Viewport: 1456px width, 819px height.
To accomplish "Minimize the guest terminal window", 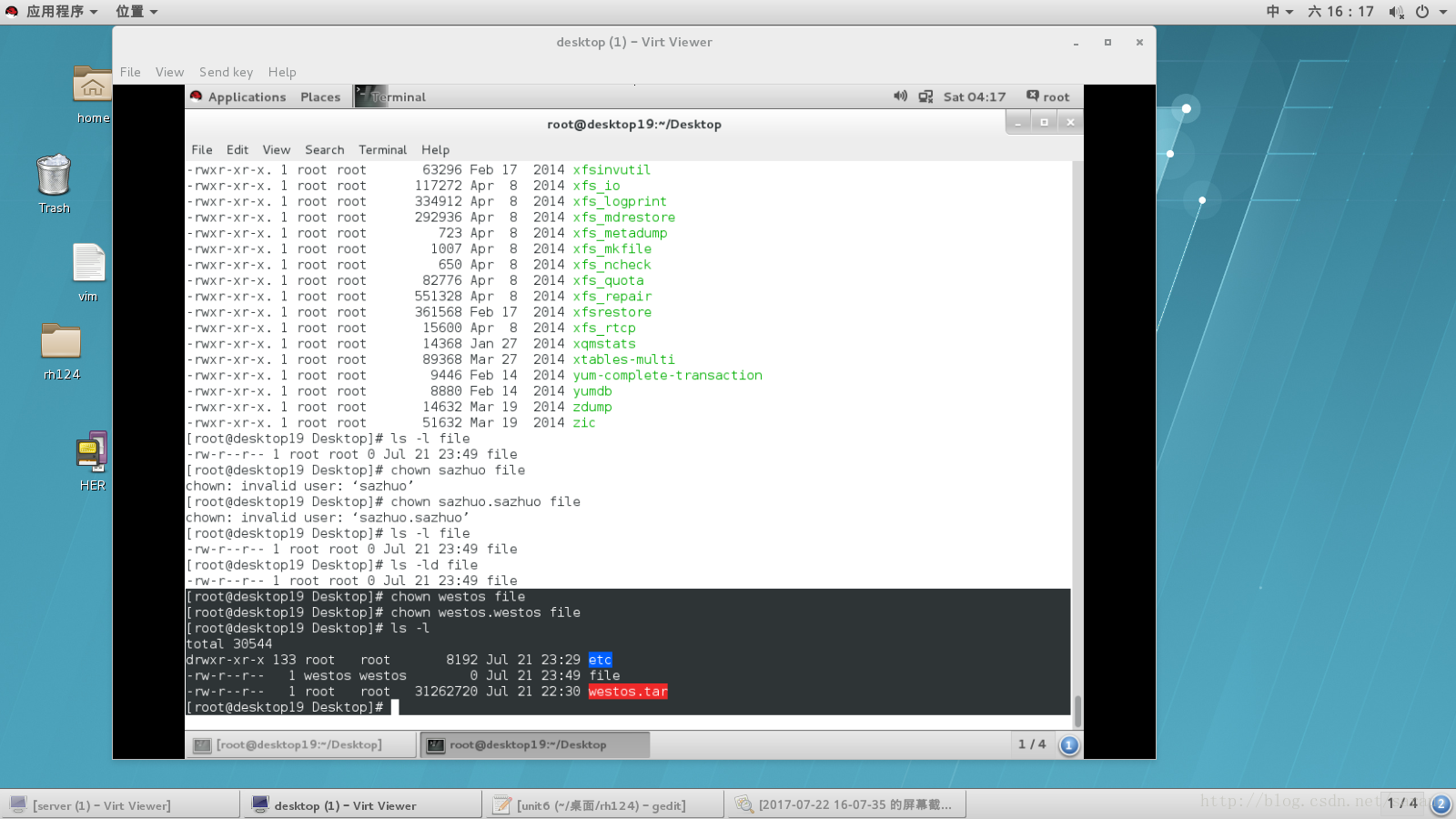I will tap(1019, 122).
